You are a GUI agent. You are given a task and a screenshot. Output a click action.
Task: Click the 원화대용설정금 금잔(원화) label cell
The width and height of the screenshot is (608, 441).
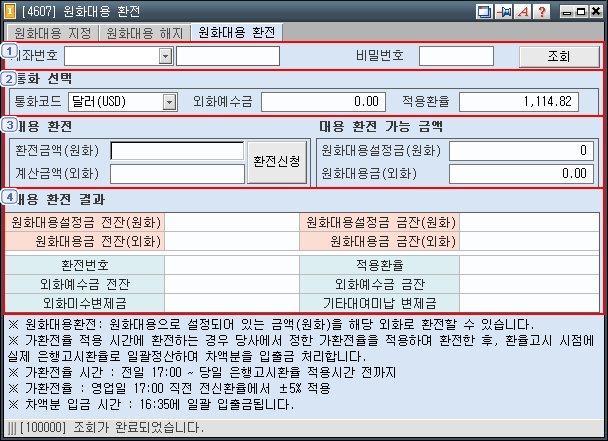[x=380, y=223]
